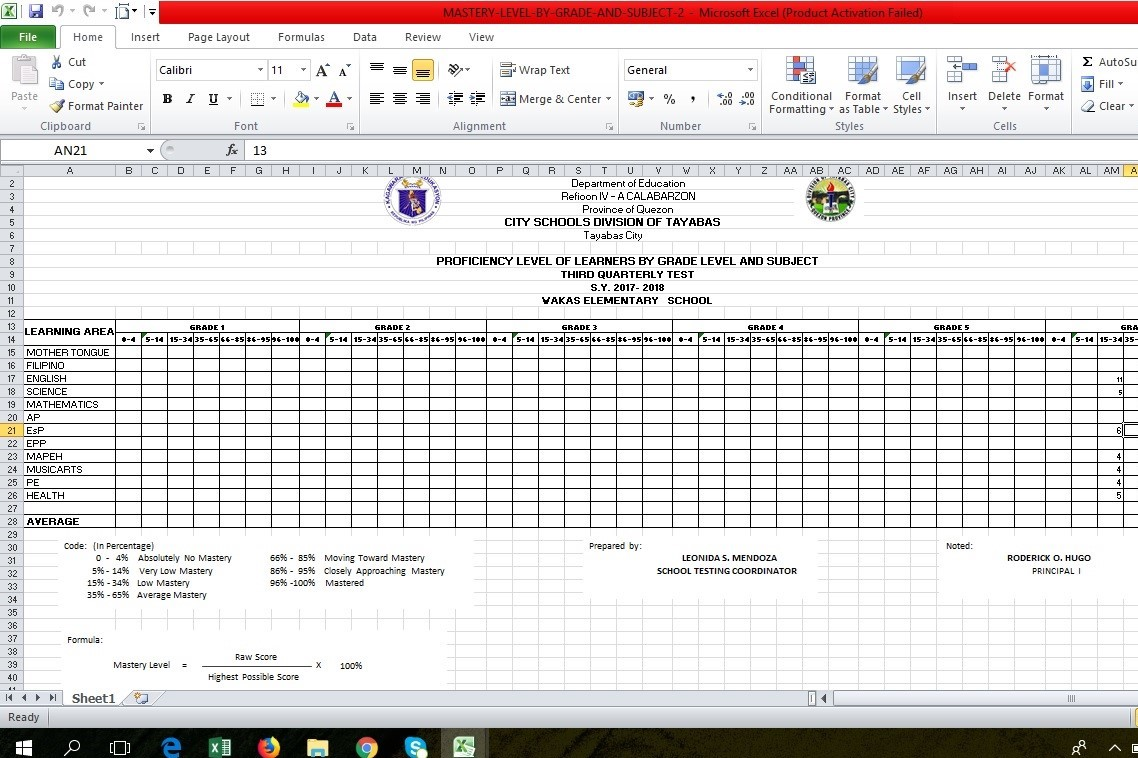This screenshot has height=758, width=1138.
Task: Open Google Chrome from the taskbar
Action: pos(367,746)
